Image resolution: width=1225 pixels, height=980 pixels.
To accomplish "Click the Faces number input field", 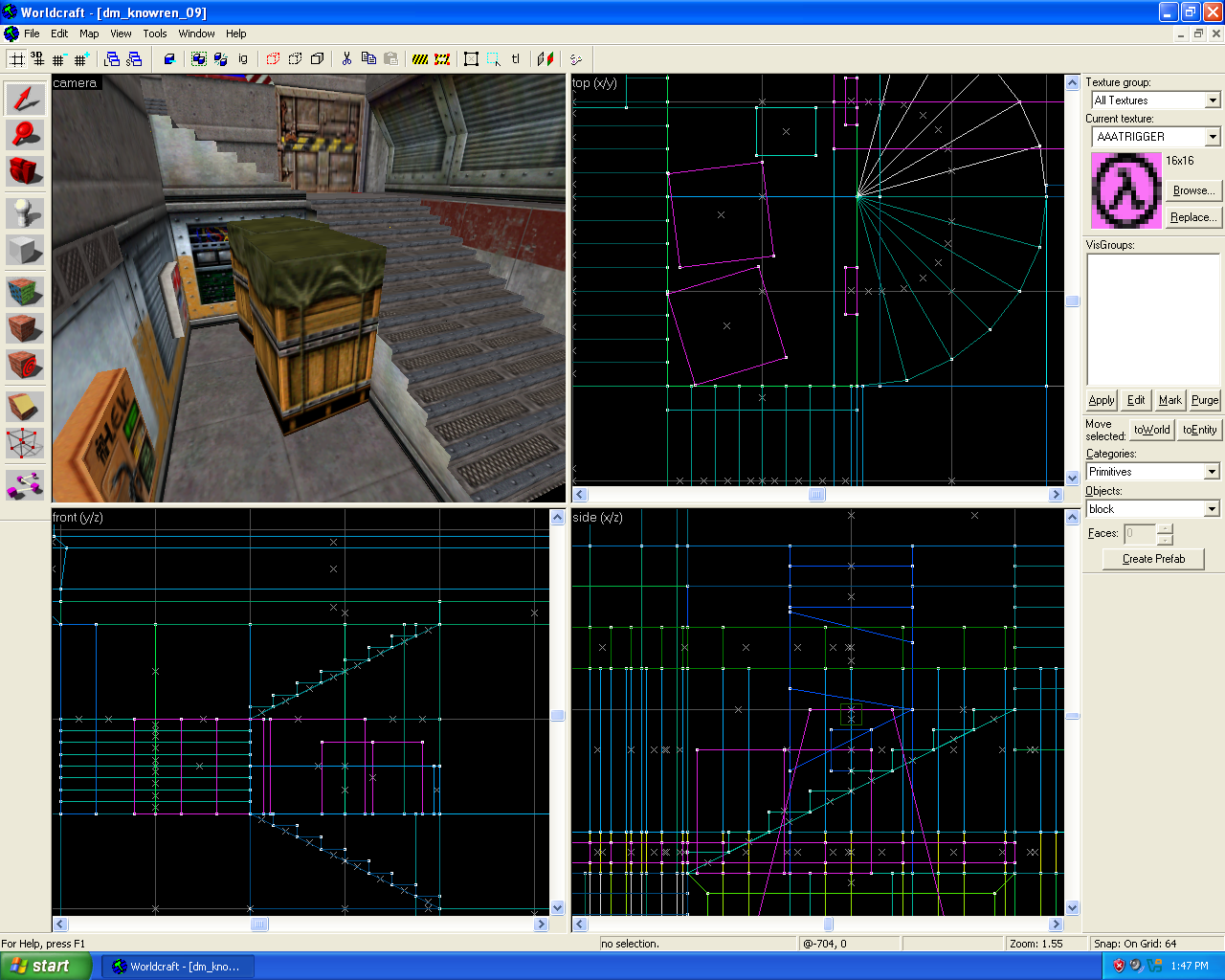I will tap(1140, 533).
